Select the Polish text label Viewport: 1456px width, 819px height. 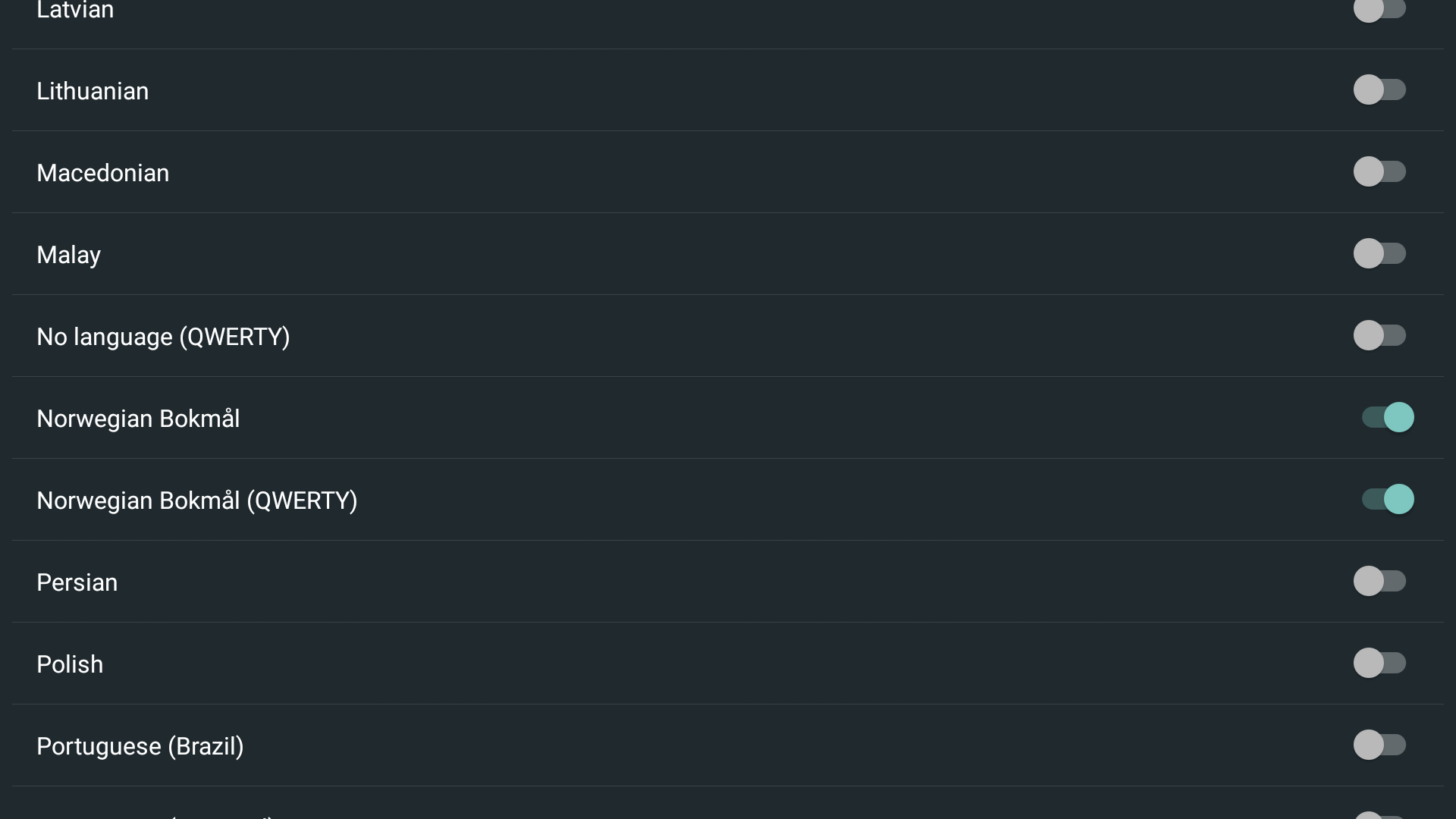pos(70,664)
